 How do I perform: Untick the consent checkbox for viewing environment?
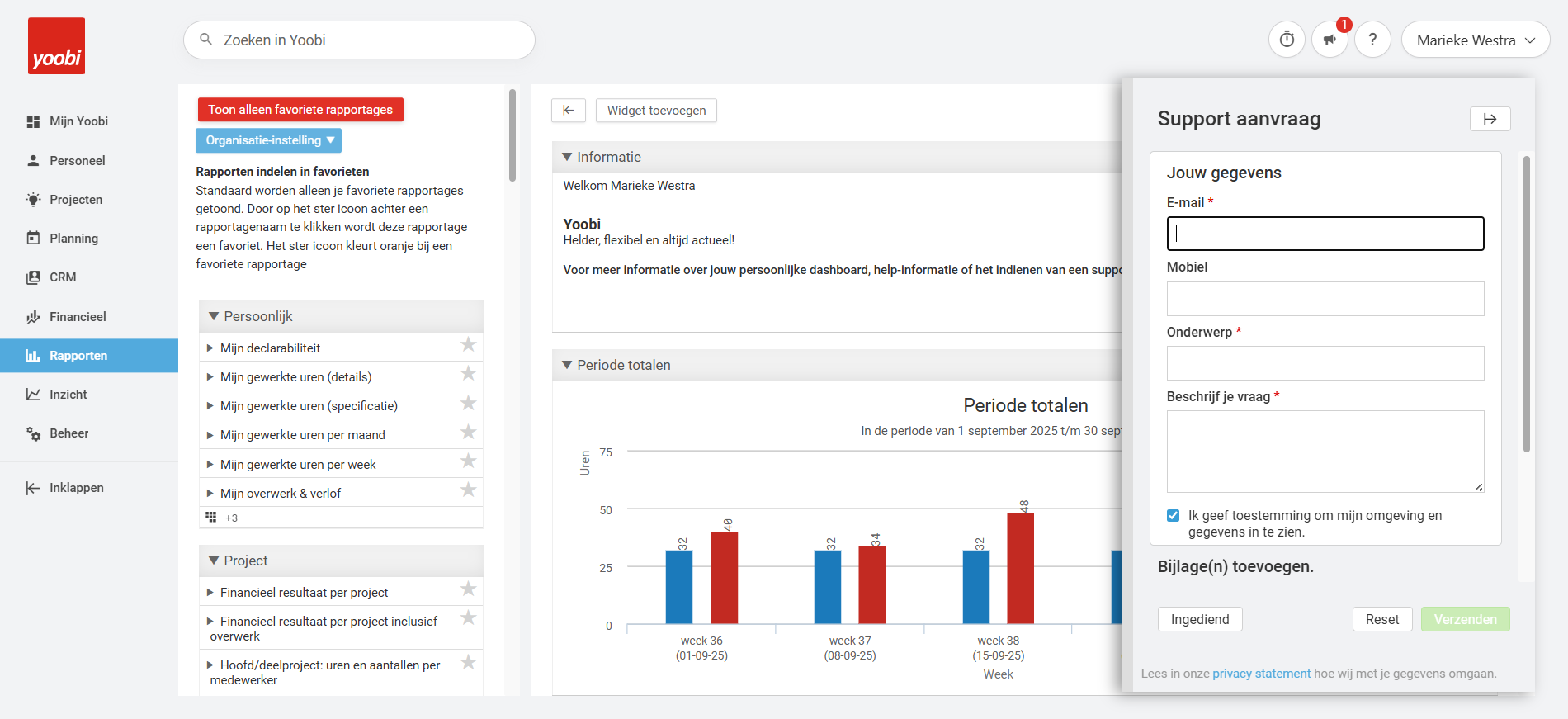point(1173,516)
